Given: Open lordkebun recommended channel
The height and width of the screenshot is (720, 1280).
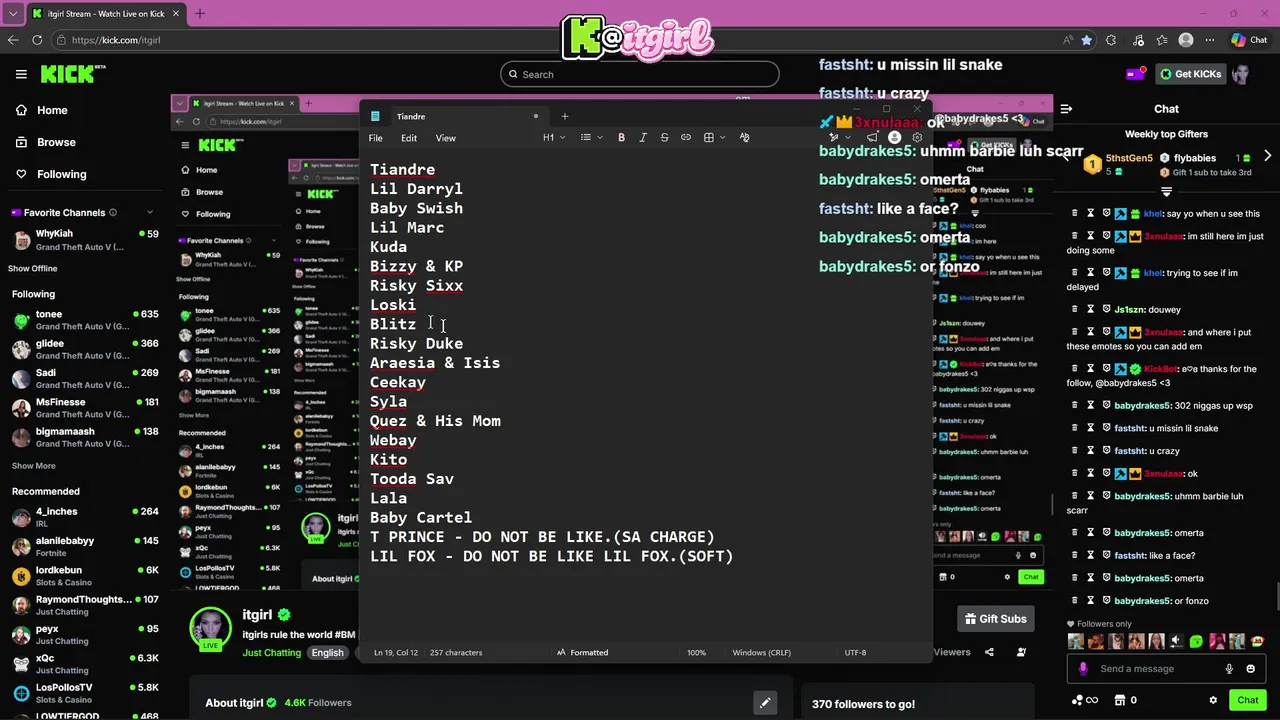Looking at the screenshot, I should click(x=84, y=576).
